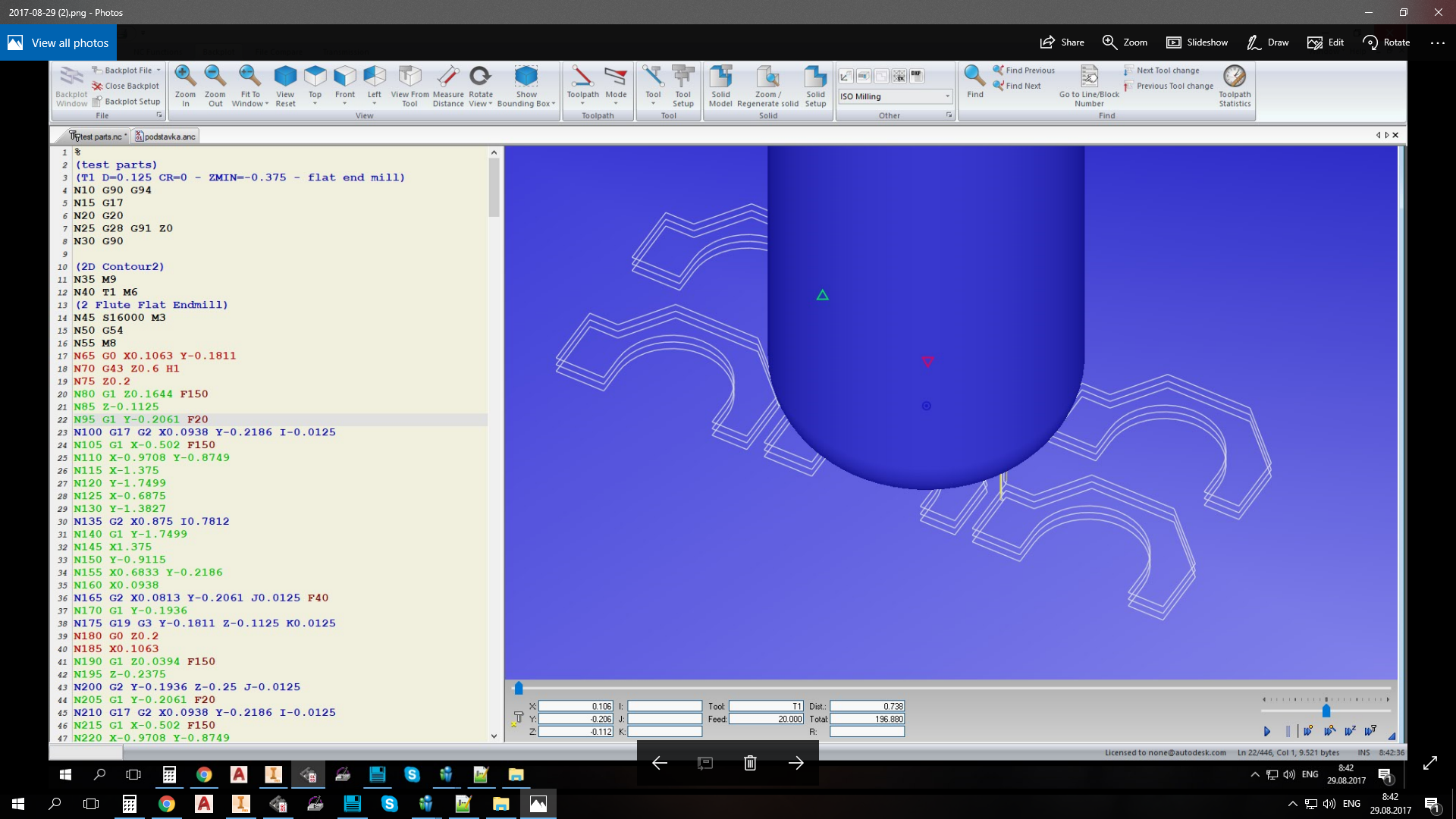Click editor vertical scrollbar down arrow

tap(494, 736)
